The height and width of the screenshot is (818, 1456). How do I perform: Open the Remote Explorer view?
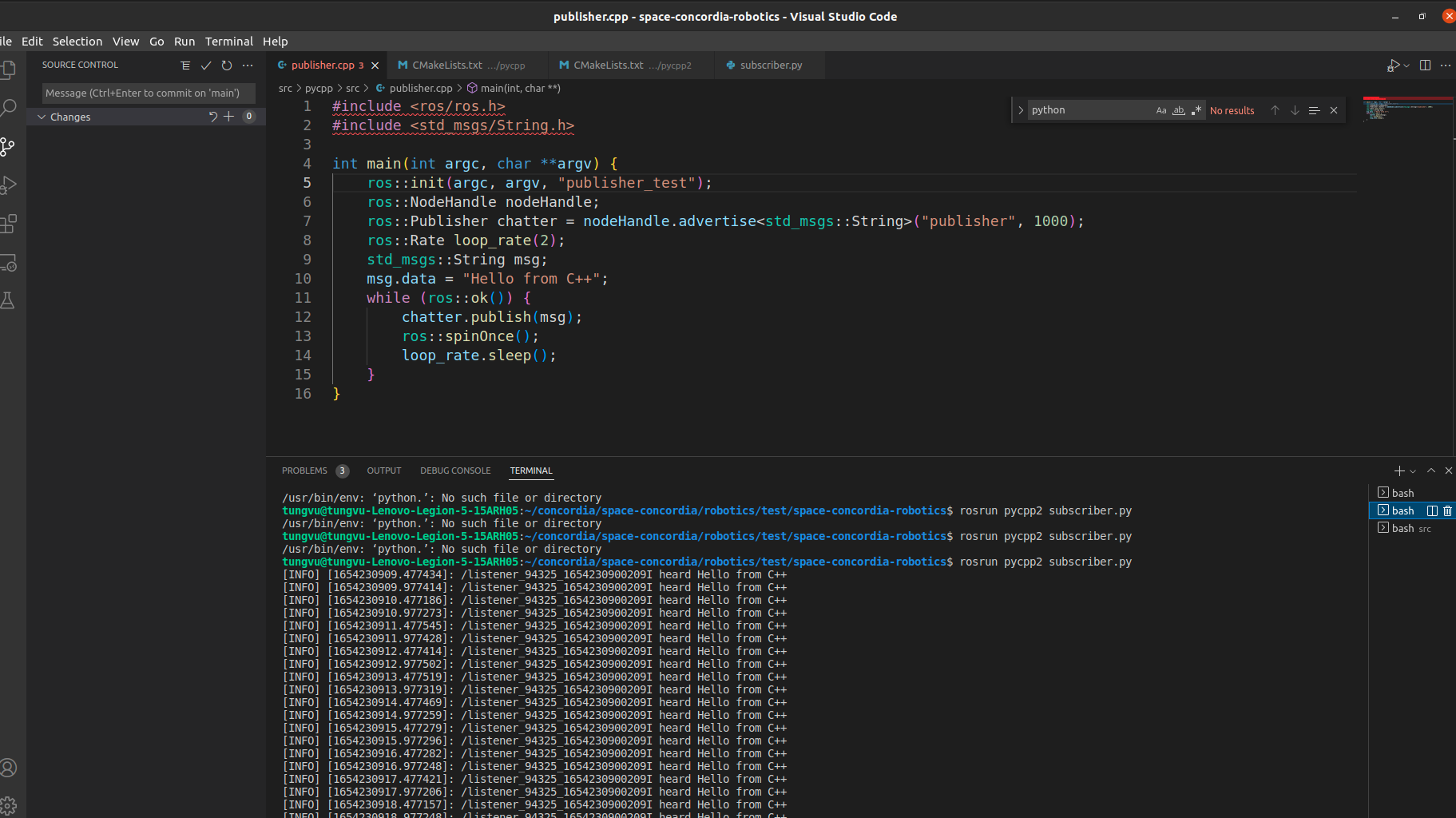(8, 262)
